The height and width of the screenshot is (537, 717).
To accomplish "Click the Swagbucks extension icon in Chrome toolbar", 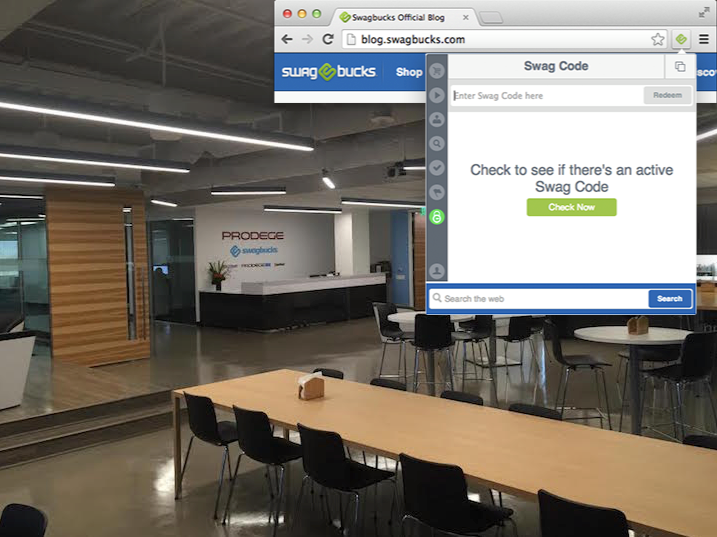I will pos(681,39).
